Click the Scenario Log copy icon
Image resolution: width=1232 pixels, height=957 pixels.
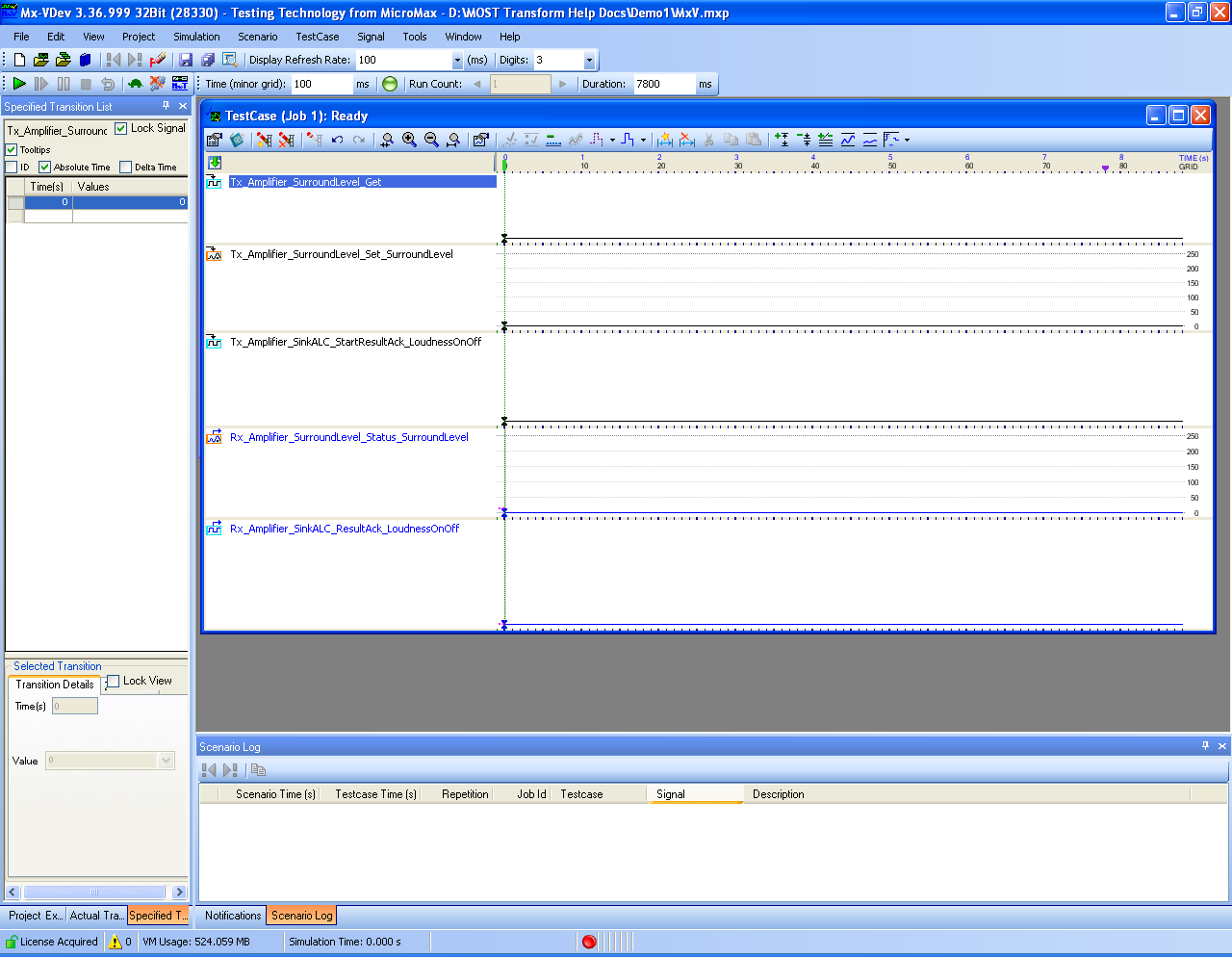point(258,770)
